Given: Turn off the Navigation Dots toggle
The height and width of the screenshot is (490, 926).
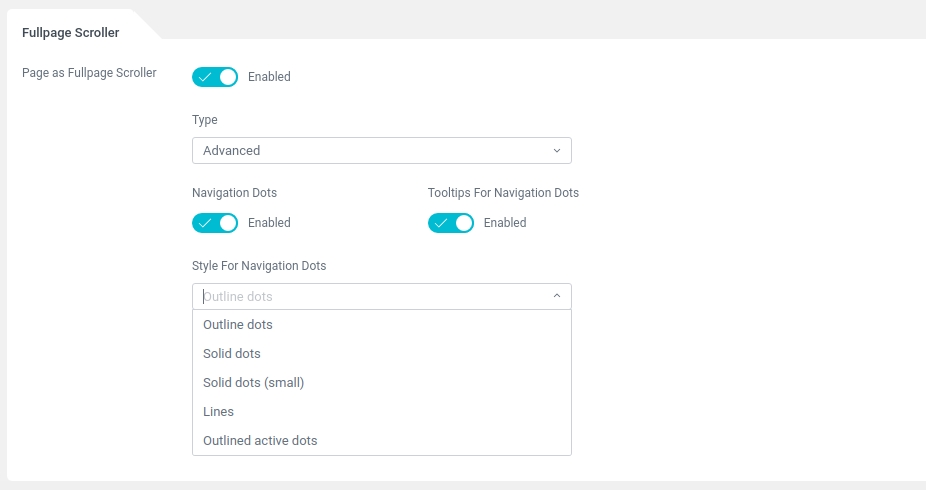Looking at the screenshot, I should pos(215,223).
